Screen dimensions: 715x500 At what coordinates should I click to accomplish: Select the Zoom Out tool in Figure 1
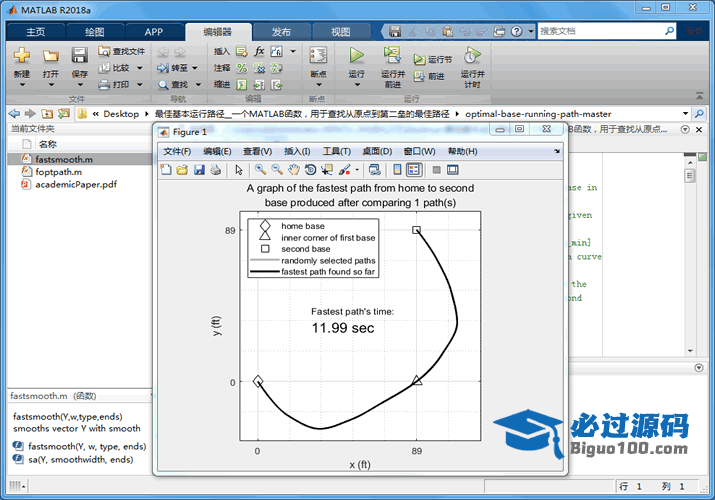[277, 170]
